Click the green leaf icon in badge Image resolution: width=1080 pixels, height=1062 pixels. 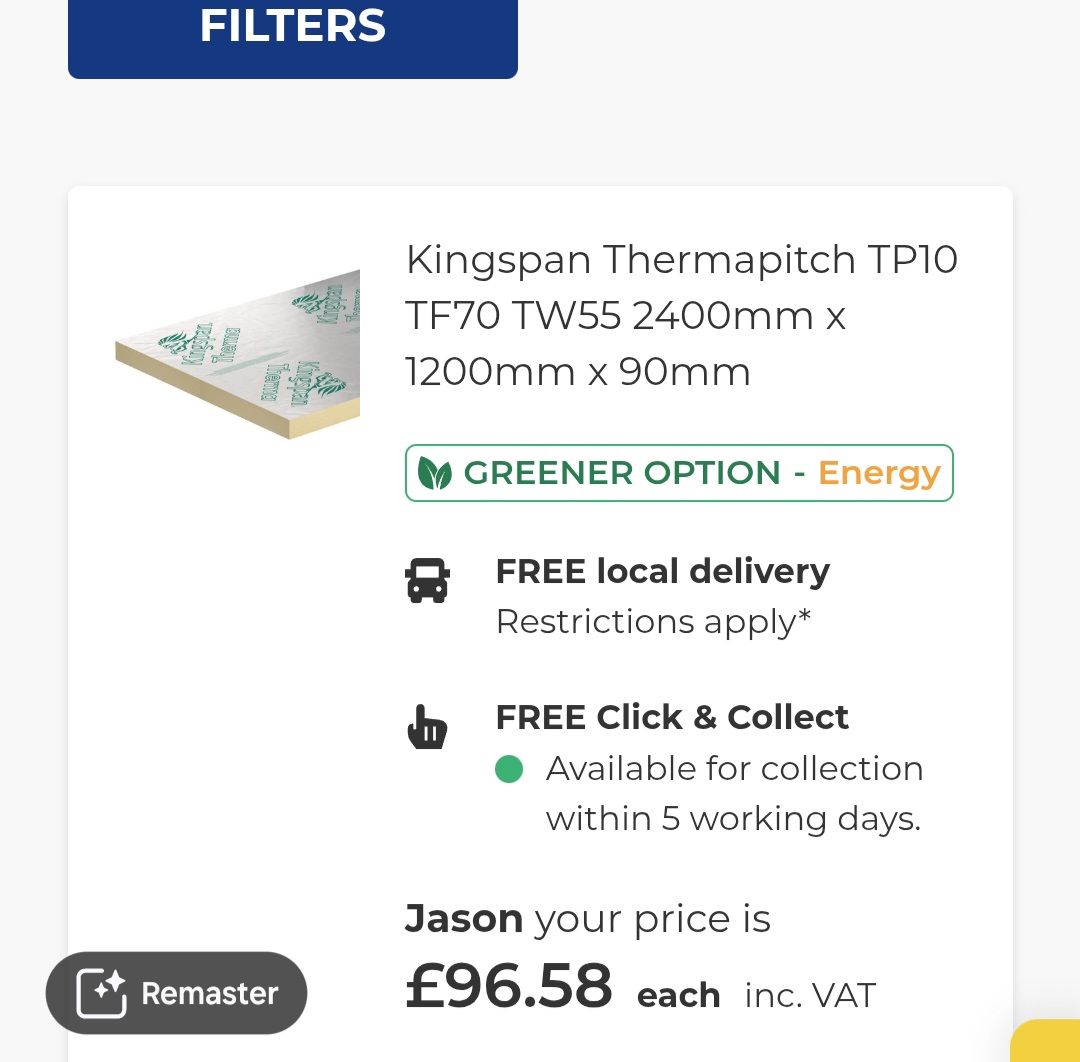(434, 473)
